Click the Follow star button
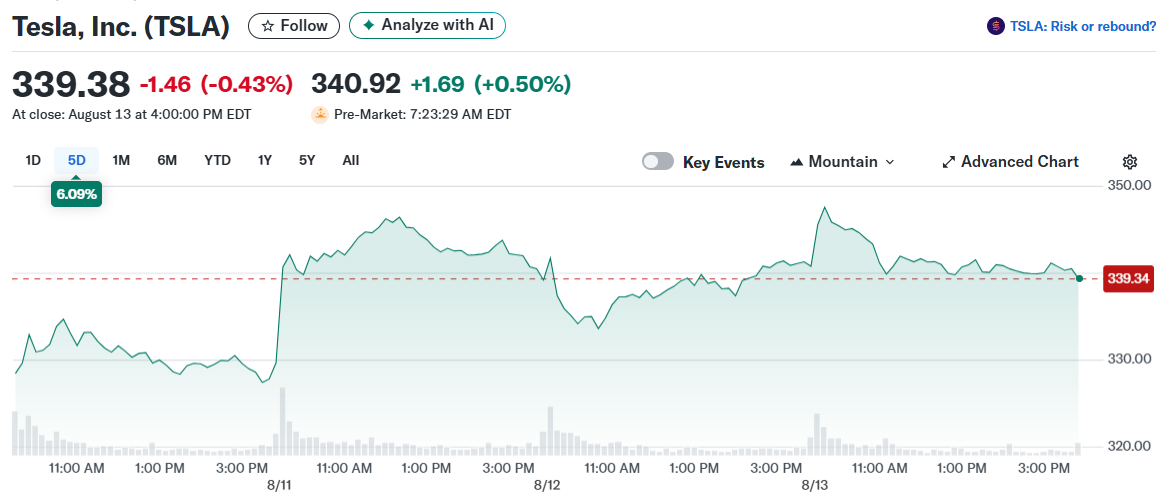Screen dimensions: 1159x496 tap(293, 26)
